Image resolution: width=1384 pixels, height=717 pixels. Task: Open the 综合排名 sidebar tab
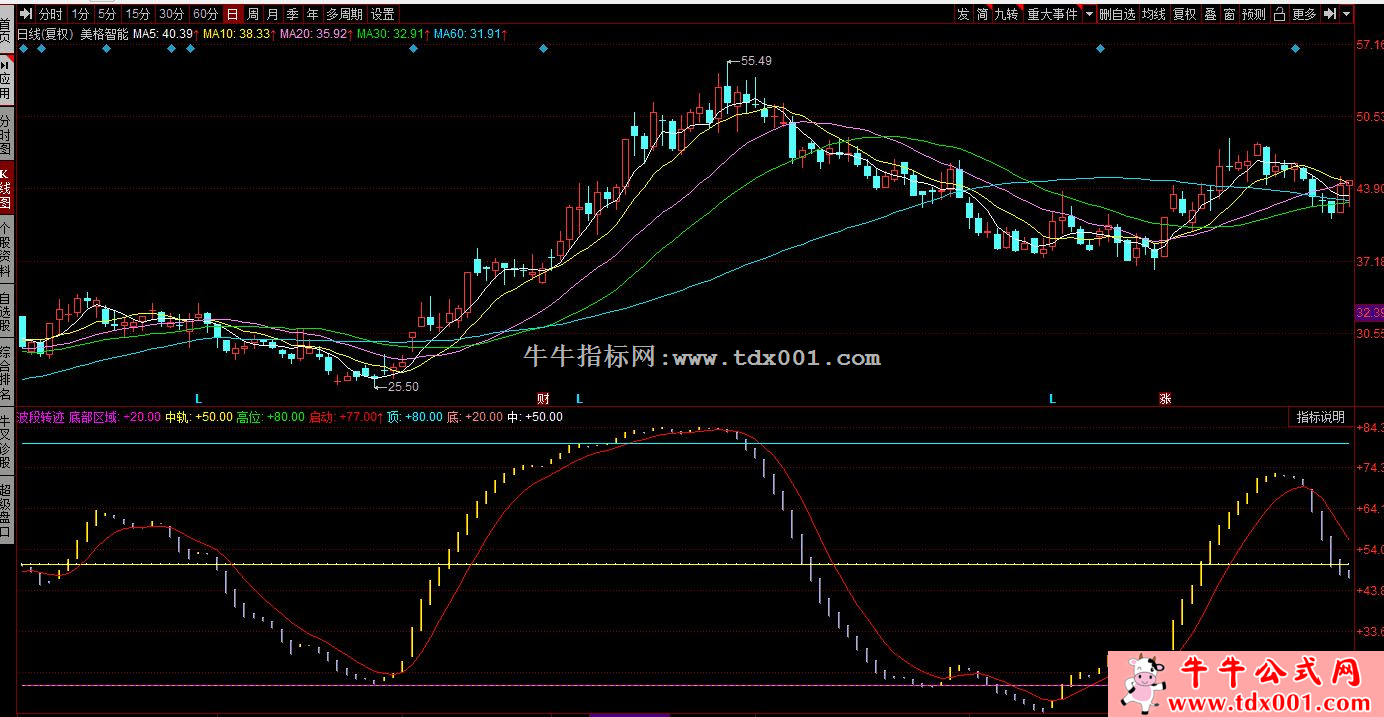[7, 374]
